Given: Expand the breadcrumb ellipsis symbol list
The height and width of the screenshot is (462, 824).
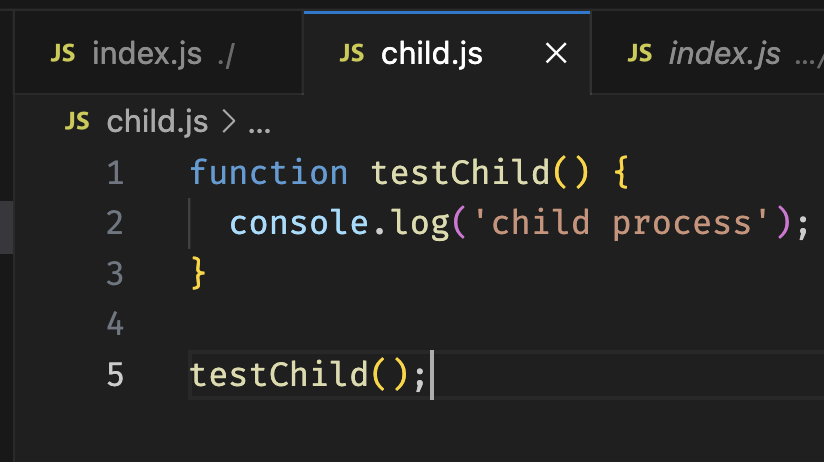Looking at the screenshot, I should [259, 124].
